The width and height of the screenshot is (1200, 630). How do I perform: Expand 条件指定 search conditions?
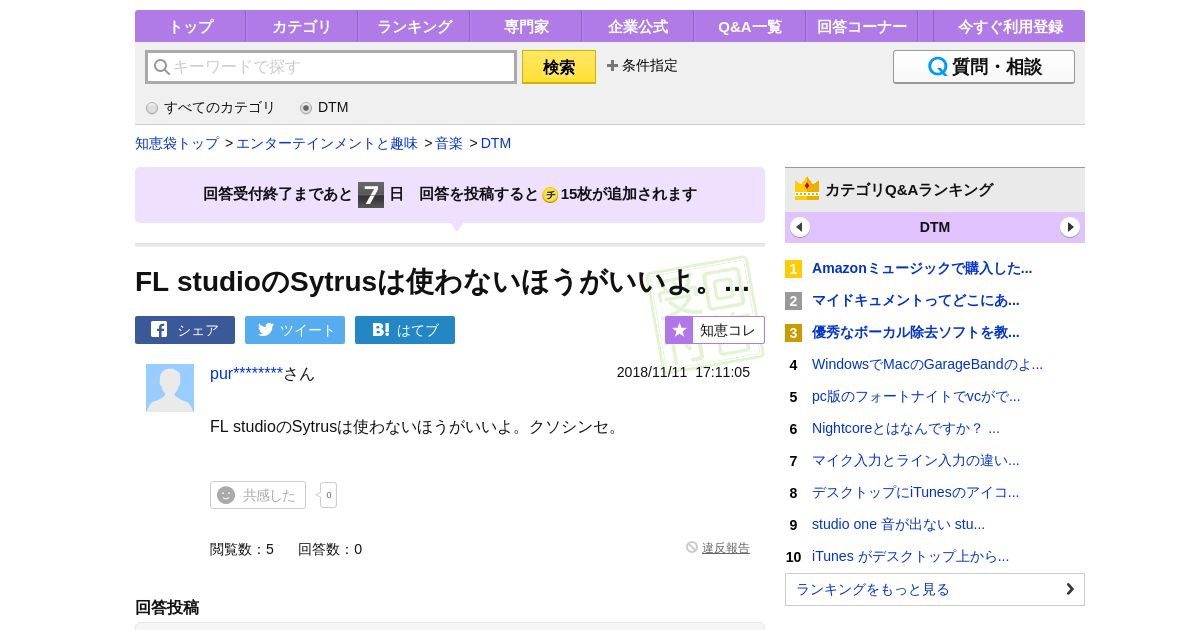point(642,66)
